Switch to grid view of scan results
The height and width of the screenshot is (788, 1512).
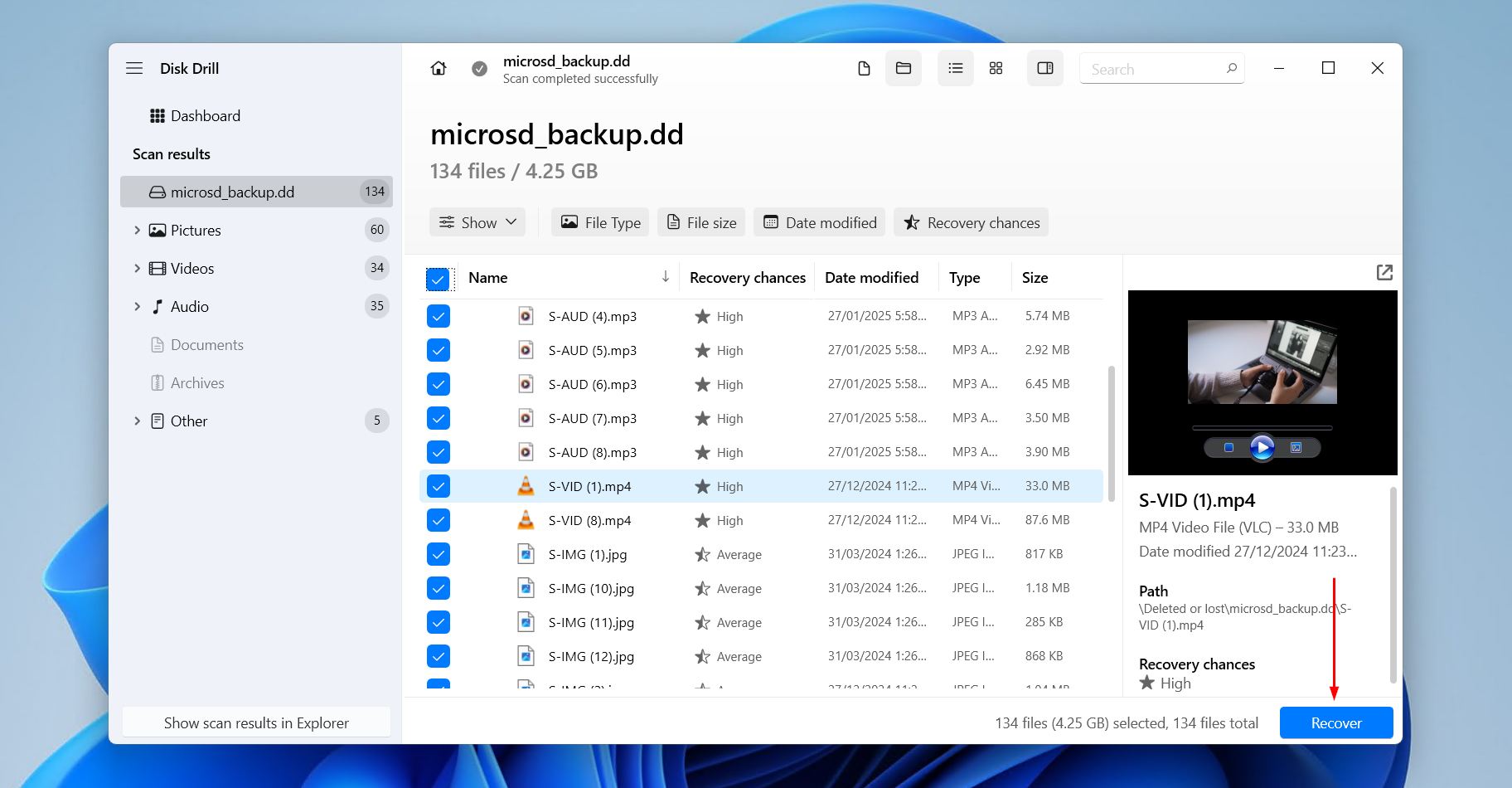tap(996, 68)
